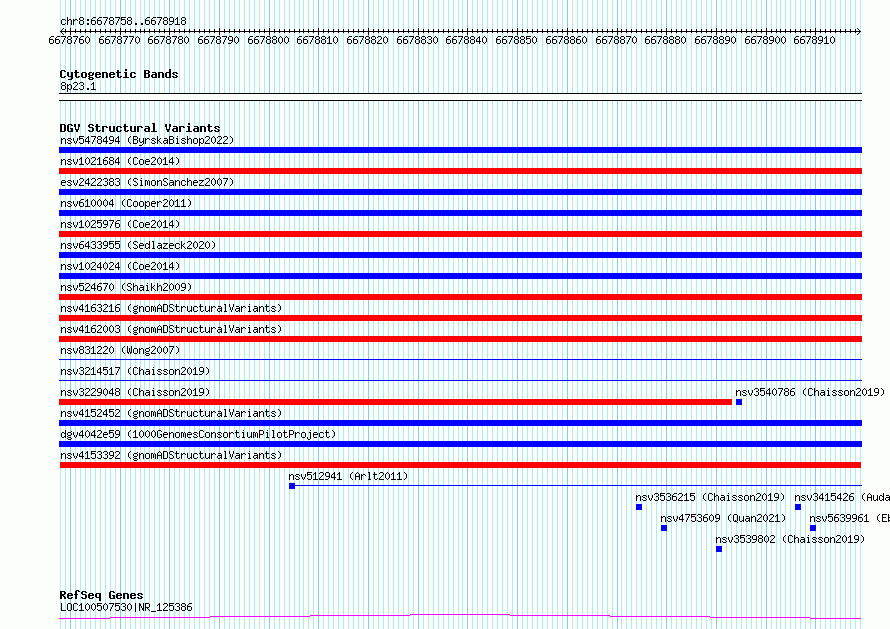Click the red bar of nsv3229048
Viewport: 890px width, 629px height.
point(396,402)
